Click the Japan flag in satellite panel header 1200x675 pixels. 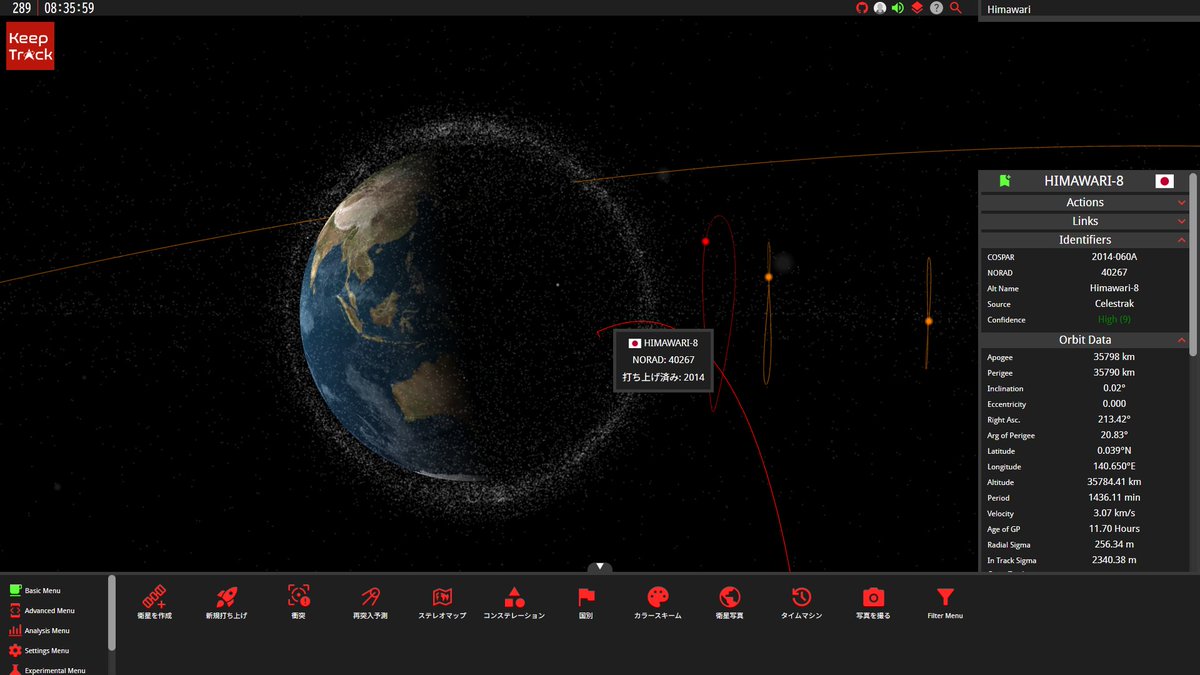click(1164, 181)
